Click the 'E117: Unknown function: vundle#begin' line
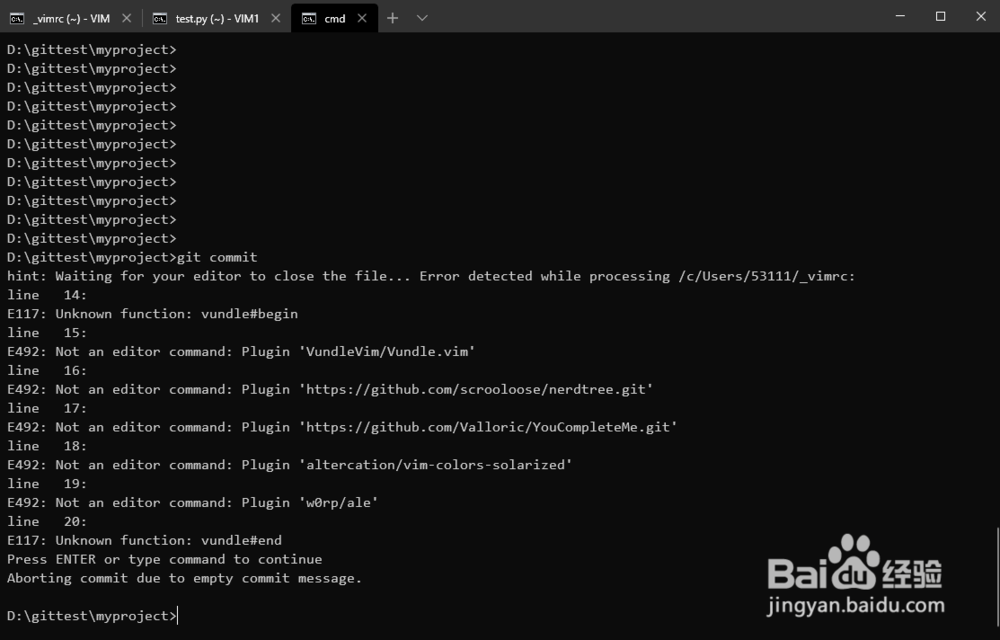 pos(152,314)
